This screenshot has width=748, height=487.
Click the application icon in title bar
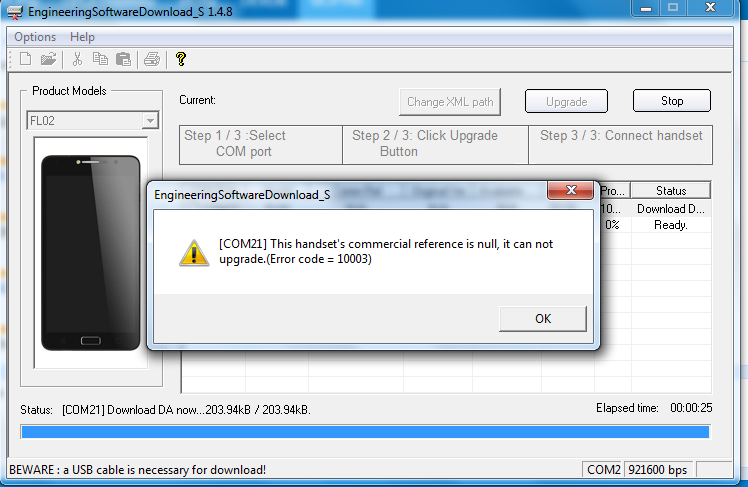point(14,12)
